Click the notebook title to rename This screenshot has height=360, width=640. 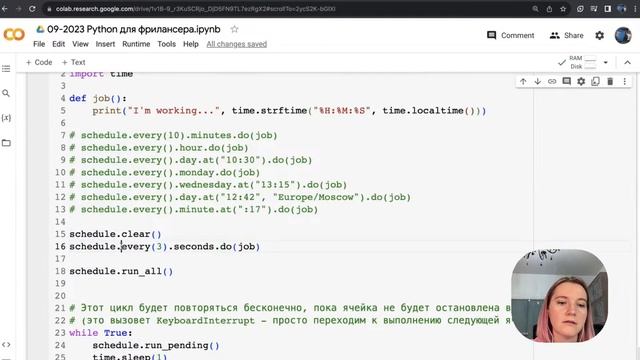[x=133, y=29]
